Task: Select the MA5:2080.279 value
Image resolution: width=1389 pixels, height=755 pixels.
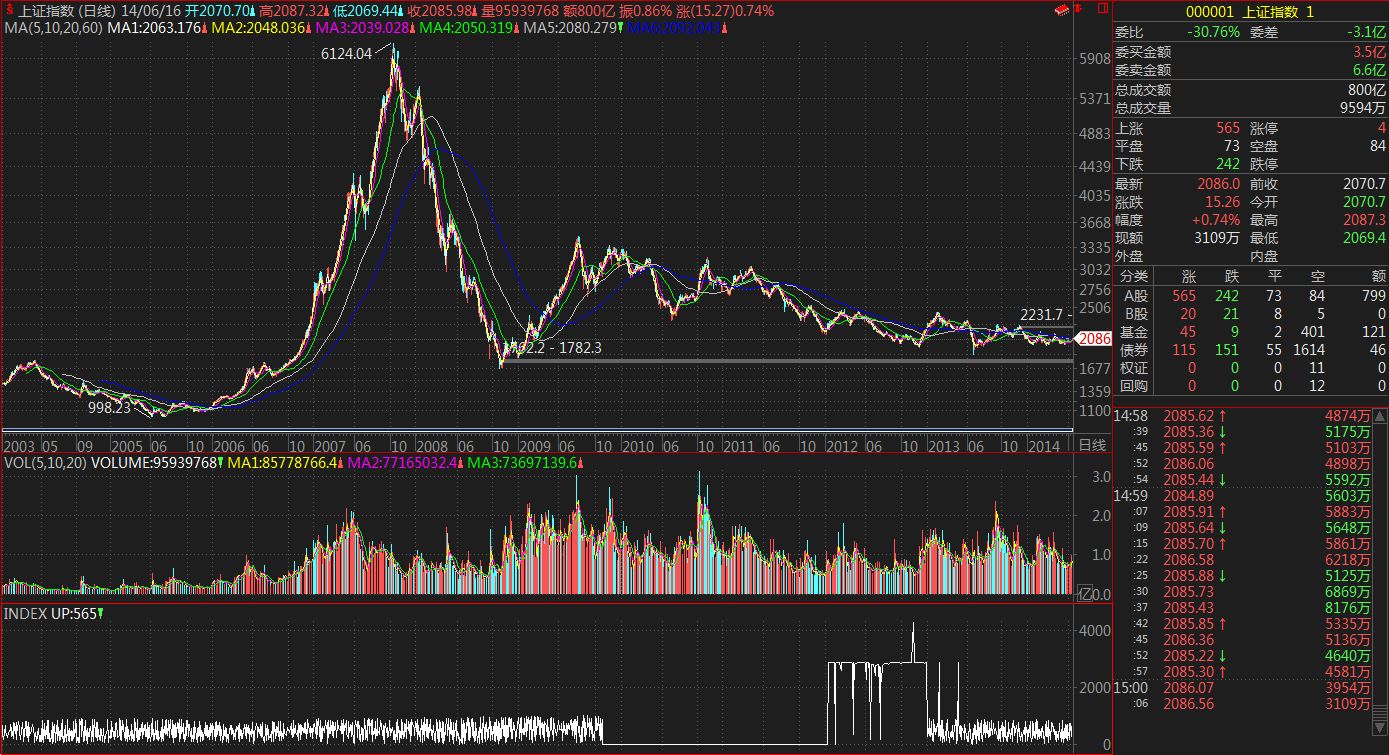Action: pos(571,28)
